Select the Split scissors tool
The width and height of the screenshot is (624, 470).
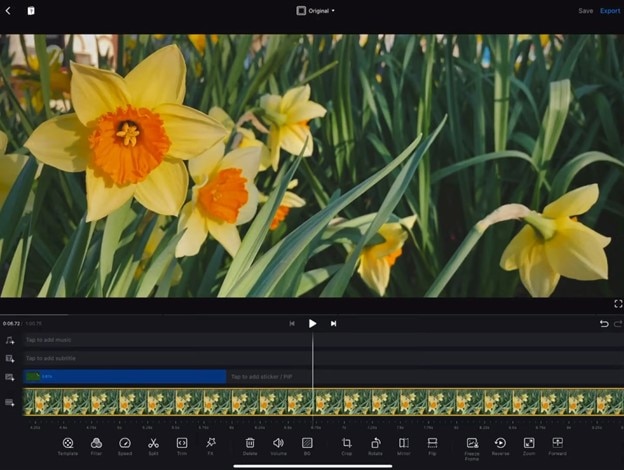point(153,446)
